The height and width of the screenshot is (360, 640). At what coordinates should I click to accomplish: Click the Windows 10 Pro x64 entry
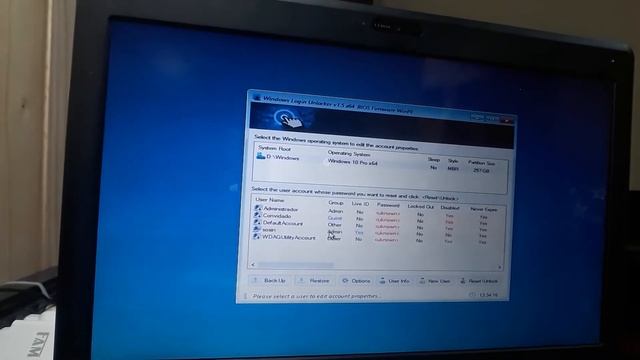[352, 162]
